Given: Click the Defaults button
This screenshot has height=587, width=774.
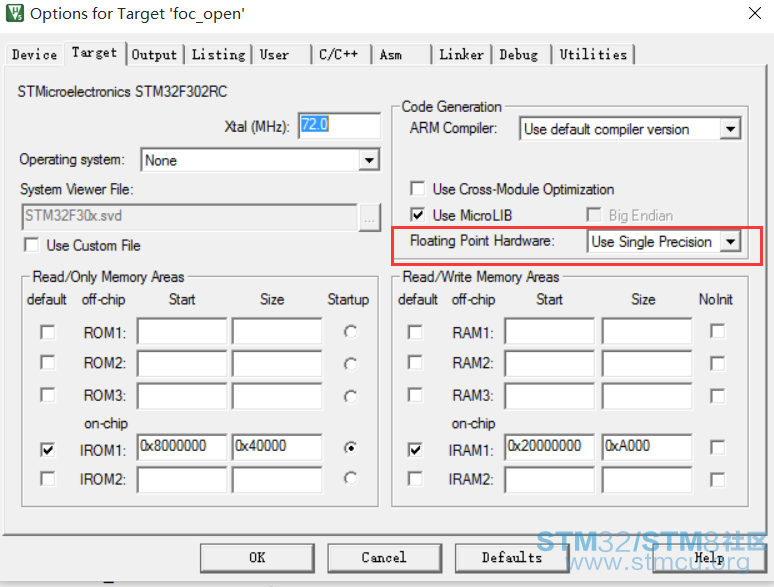Looking at the screenshot, I should [x=512, y=558].
